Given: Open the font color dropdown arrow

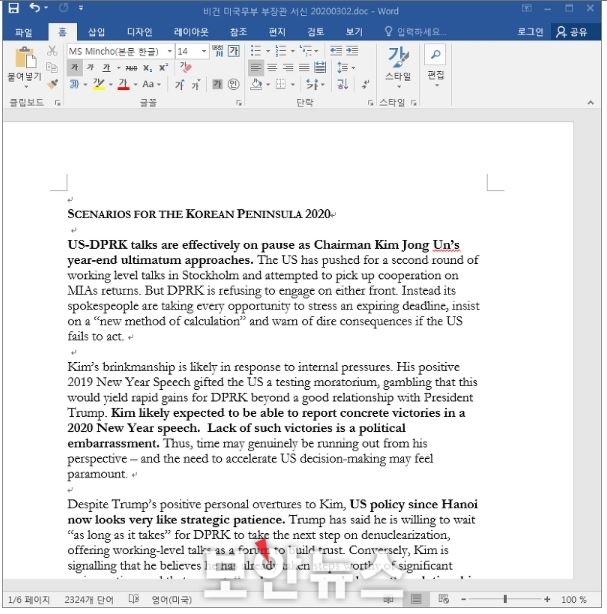Looking at the screenshot, I should click(135, 85).
